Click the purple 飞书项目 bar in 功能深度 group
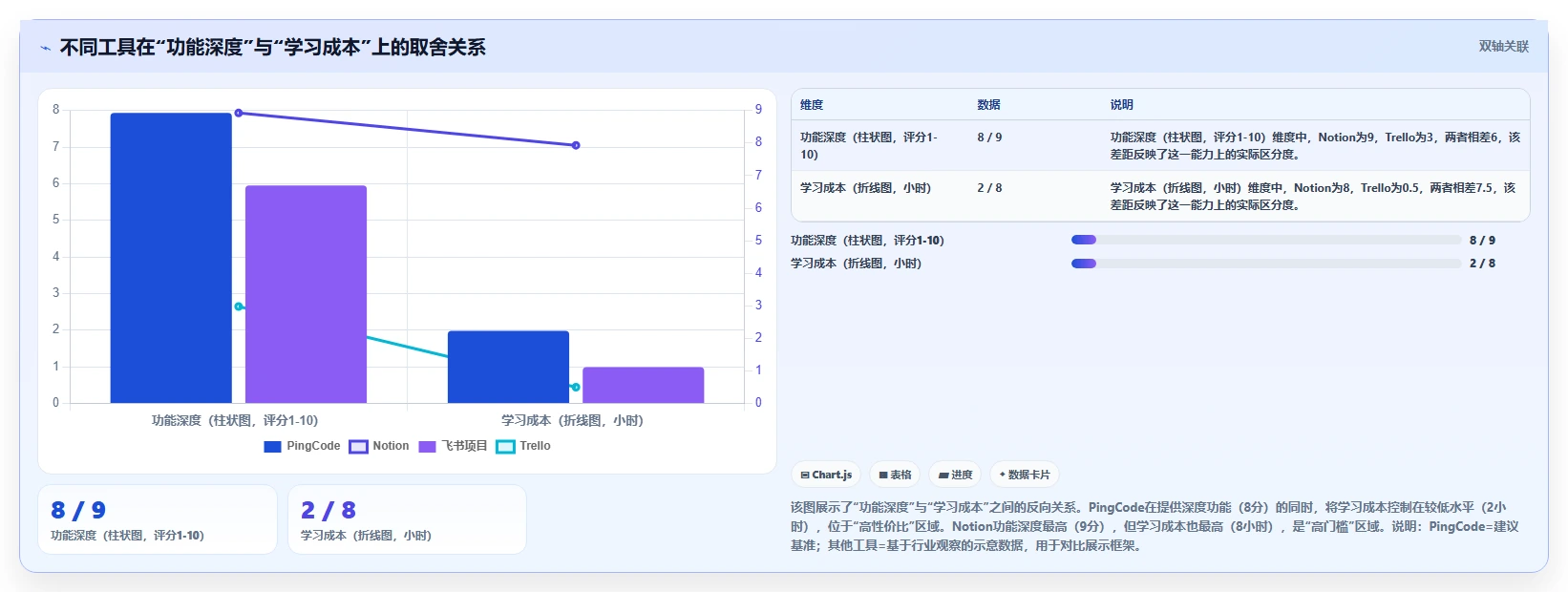Image resolution: width=1568 pixels, height=592 pixels. 306,294
